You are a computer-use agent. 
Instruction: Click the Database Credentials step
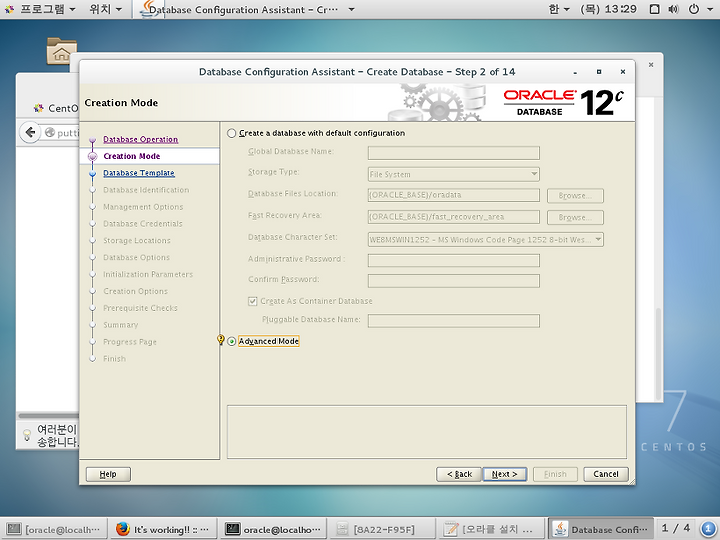pyautogui.click(x=143, y=224)
